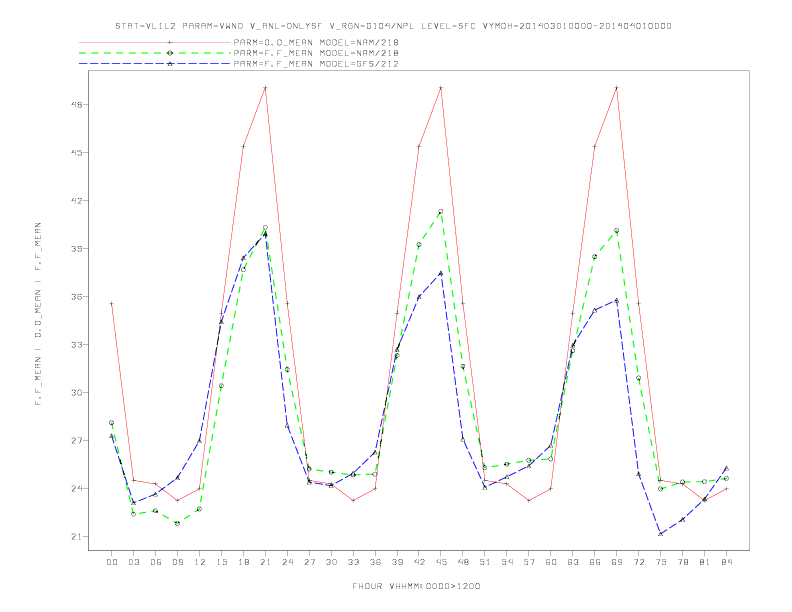Click x-axis tick label 51

(x=485, y=562)
